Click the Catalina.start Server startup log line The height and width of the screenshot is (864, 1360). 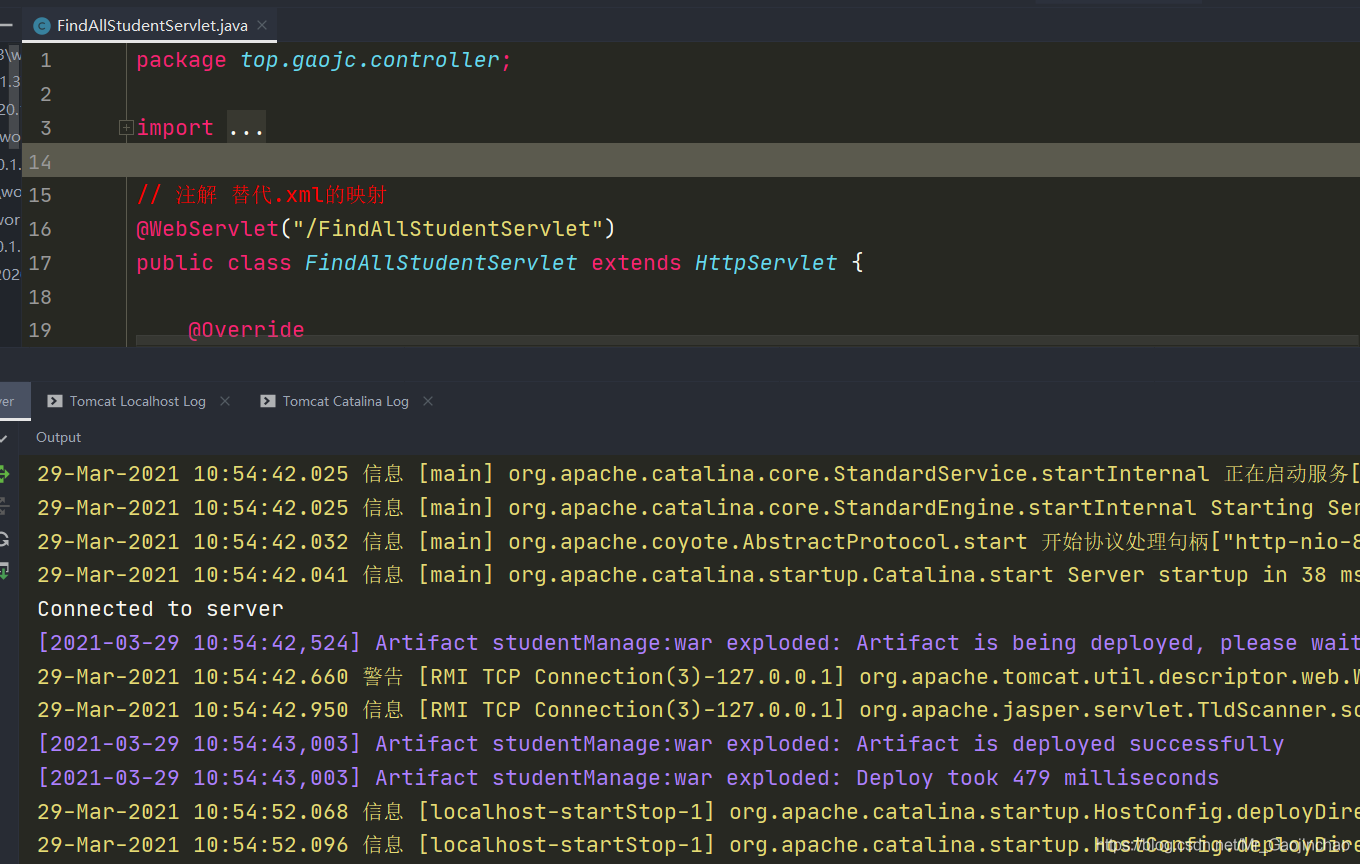pyautogui.click(x=698, y=575)
